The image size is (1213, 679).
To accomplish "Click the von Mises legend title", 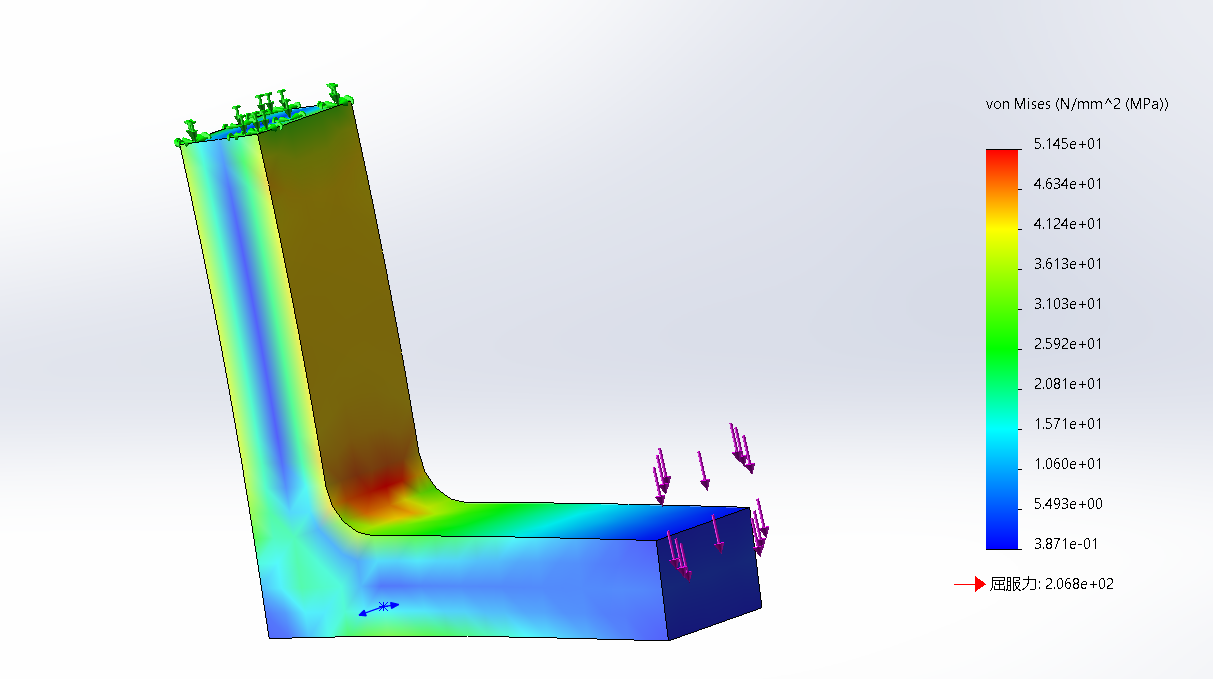I will pos(1077,104).
